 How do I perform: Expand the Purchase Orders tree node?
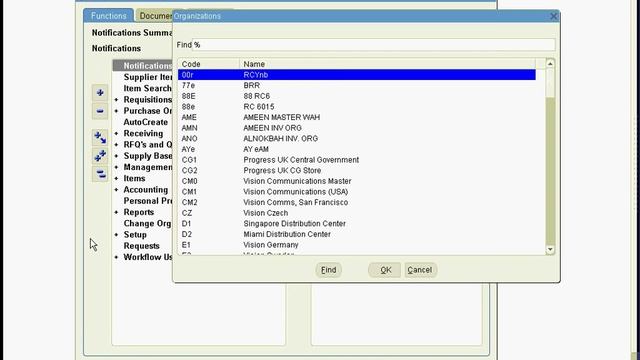click(x=116, y=111)
